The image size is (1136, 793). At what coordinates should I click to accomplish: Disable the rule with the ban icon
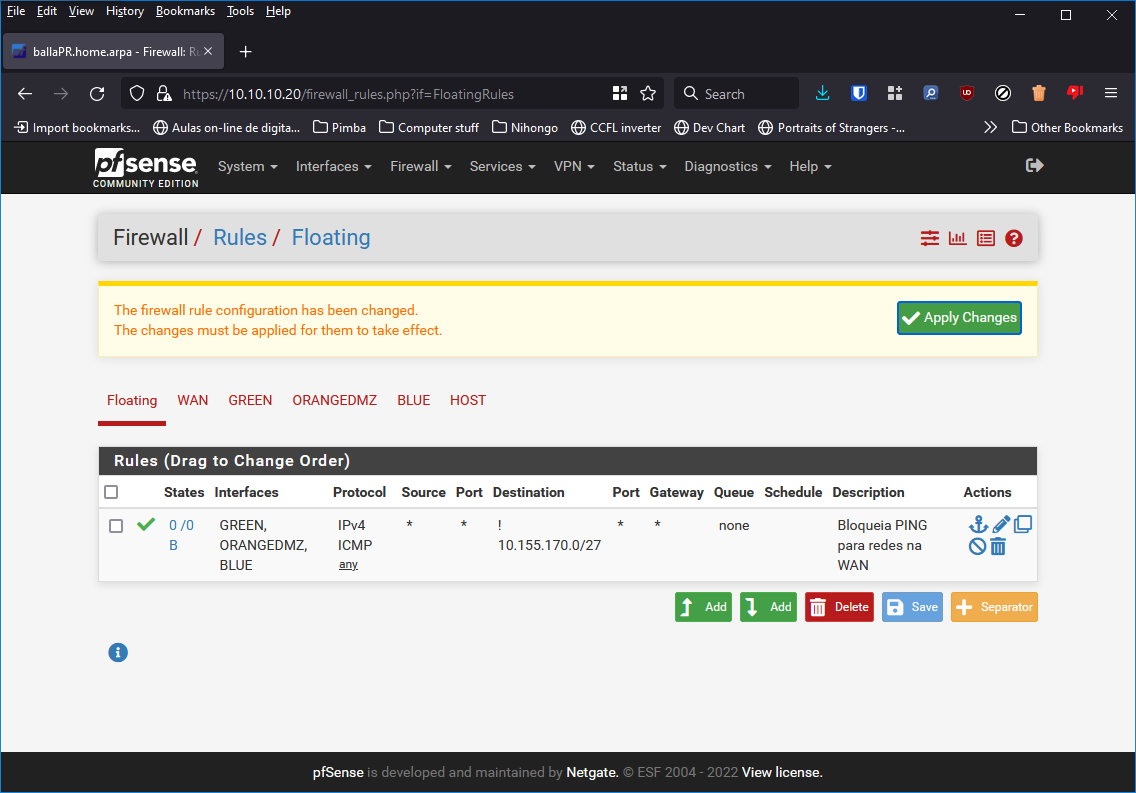978,546
